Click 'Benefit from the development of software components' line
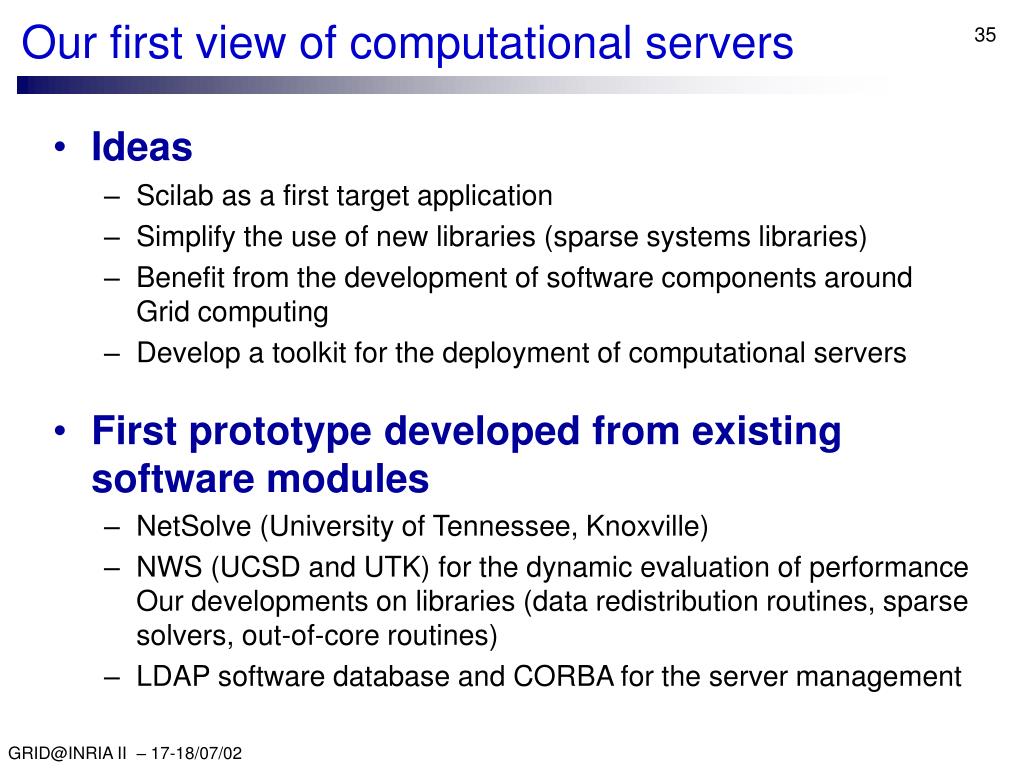Viewport: 1024px width, 768px height. (x=524, y=278)
